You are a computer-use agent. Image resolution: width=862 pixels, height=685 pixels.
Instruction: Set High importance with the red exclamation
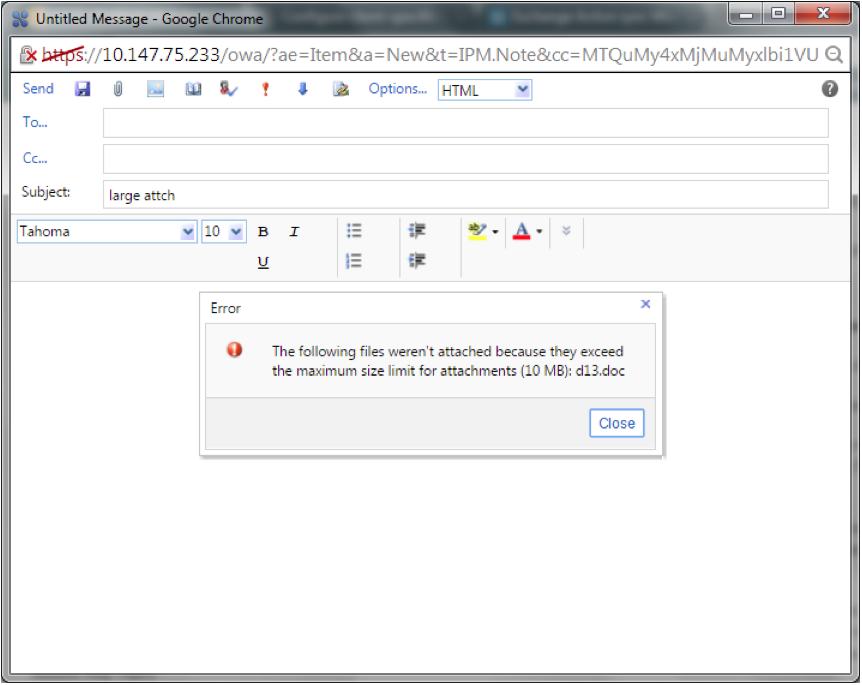[265, 89]
